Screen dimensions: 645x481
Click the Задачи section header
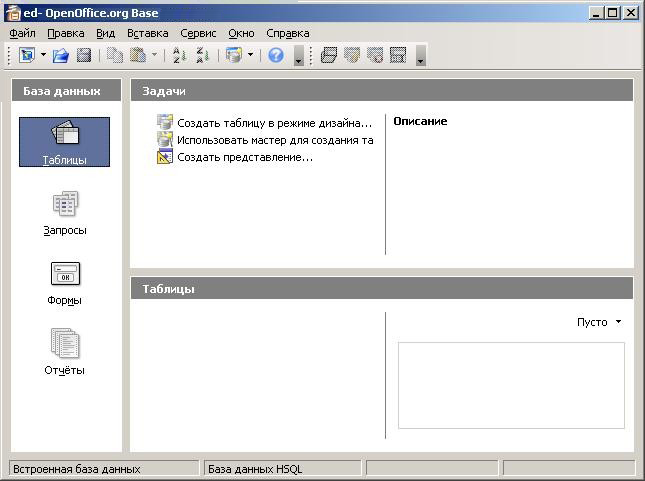pos(382,91)
